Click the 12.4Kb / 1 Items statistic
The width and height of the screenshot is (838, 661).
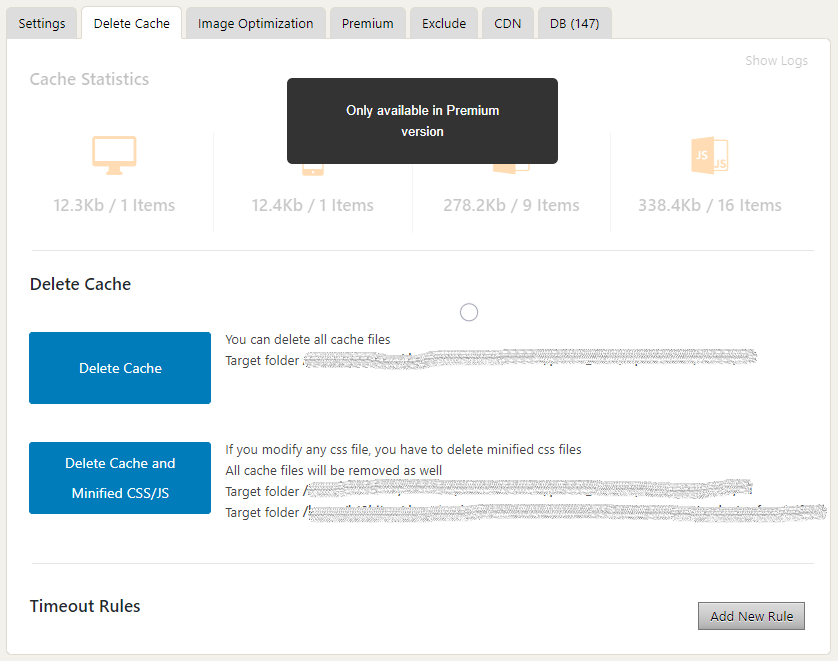[312, 205]
